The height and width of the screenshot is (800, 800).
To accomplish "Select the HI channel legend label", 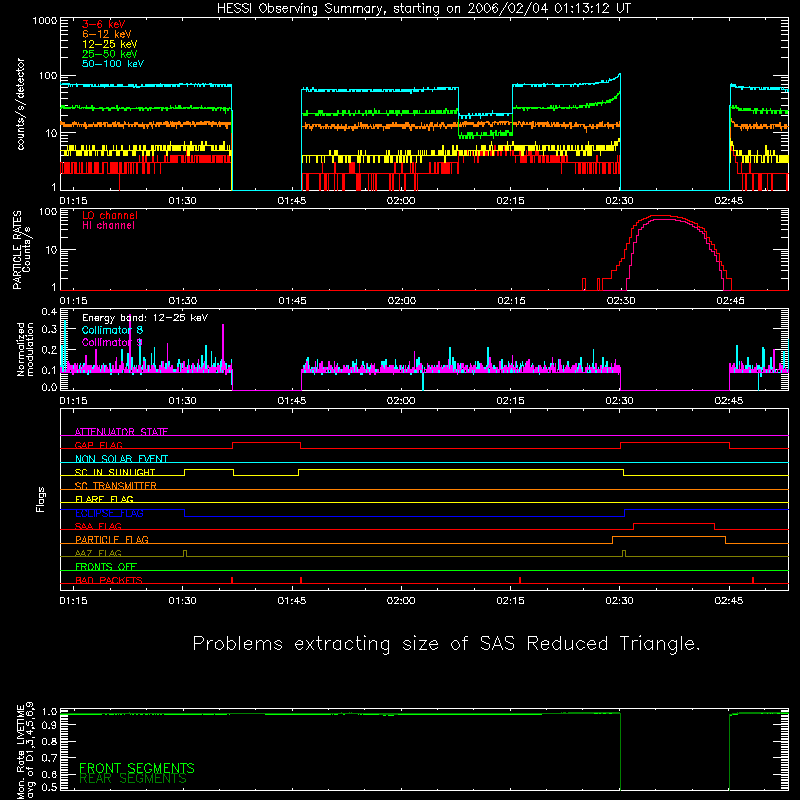I will (x=108, y=226).
